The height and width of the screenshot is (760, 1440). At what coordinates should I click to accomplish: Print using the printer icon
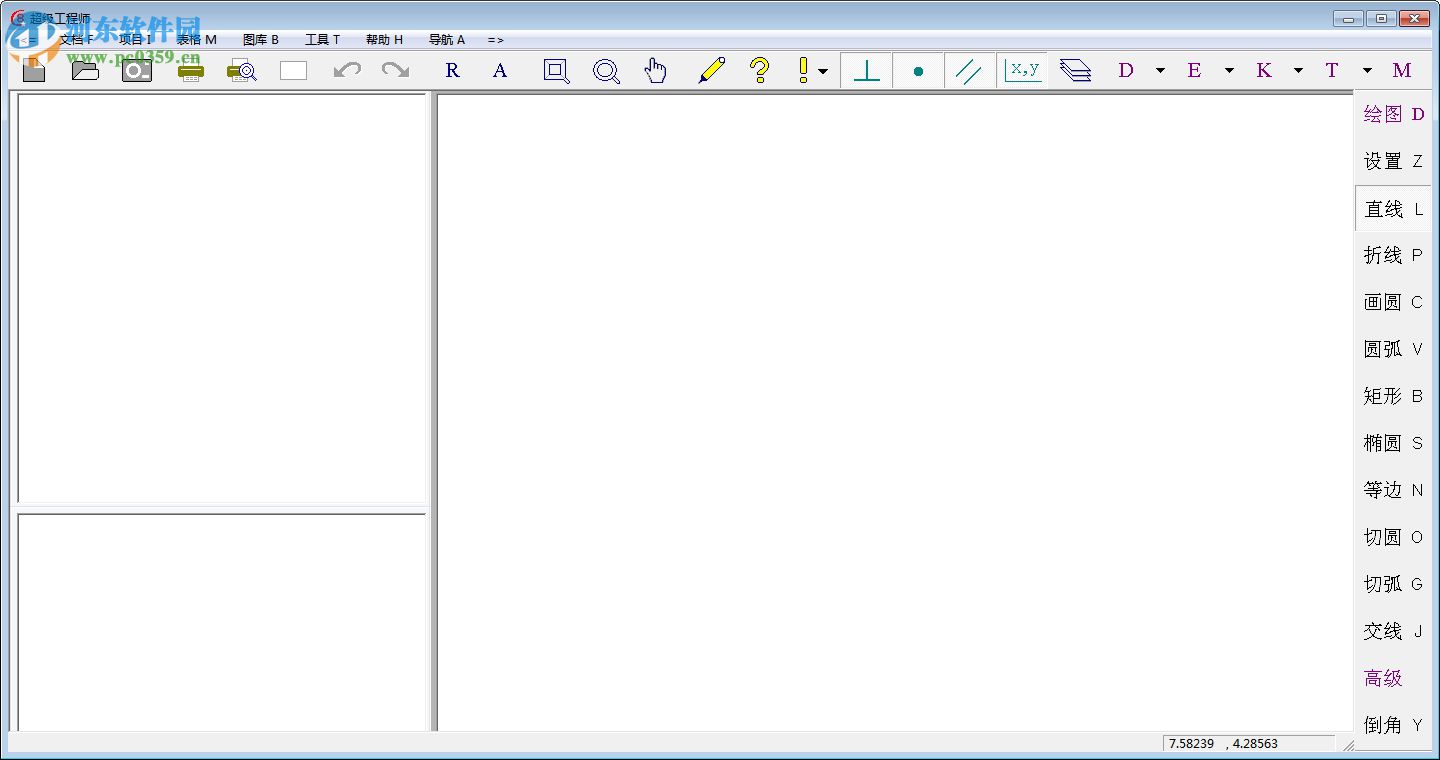click(x=190, y=71)
